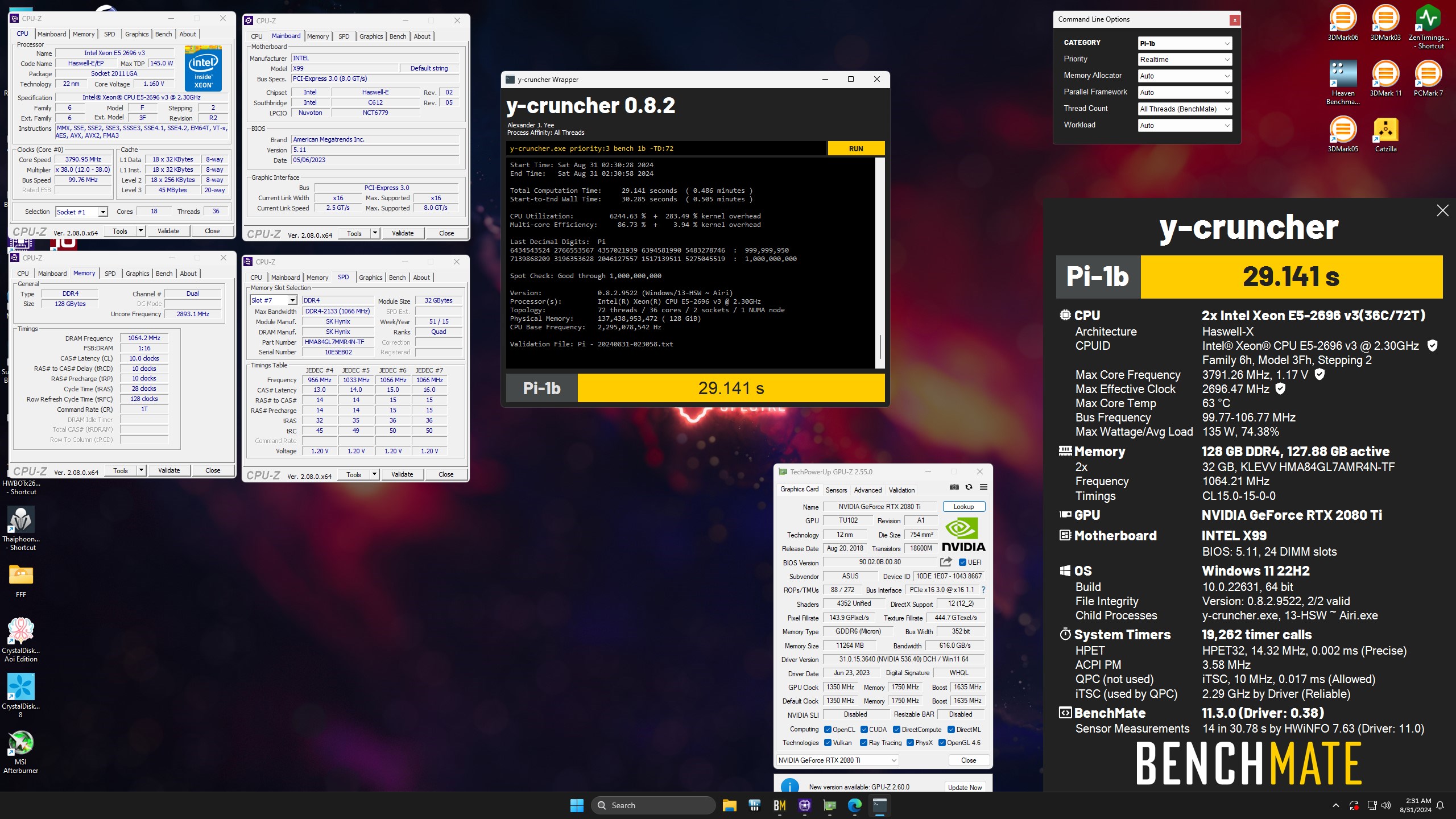Click Update Now in GPU-Z notification
This screenshot has height=819, width=1456.
coord(965,787)
